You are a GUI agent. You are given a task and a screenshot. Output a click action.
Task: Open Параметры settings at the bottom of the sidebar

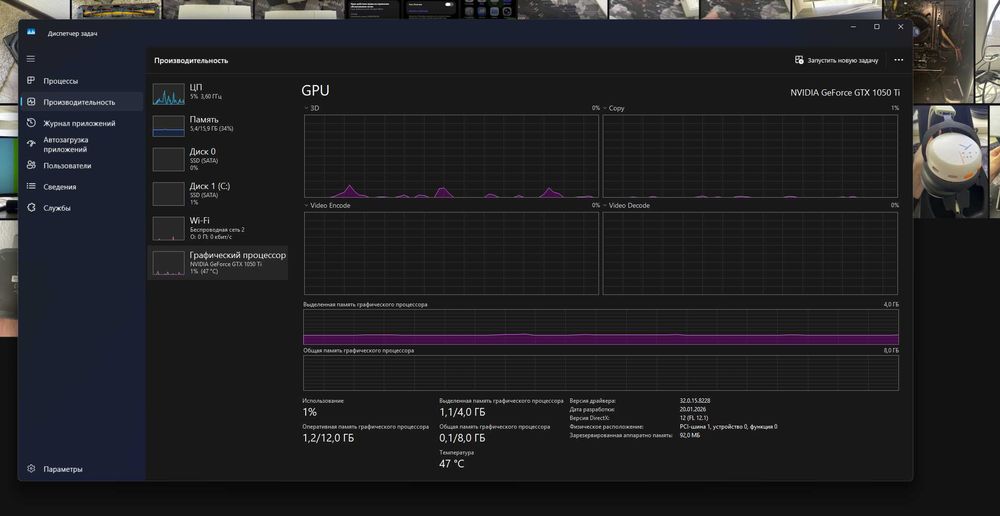click(x=82, y=469)
